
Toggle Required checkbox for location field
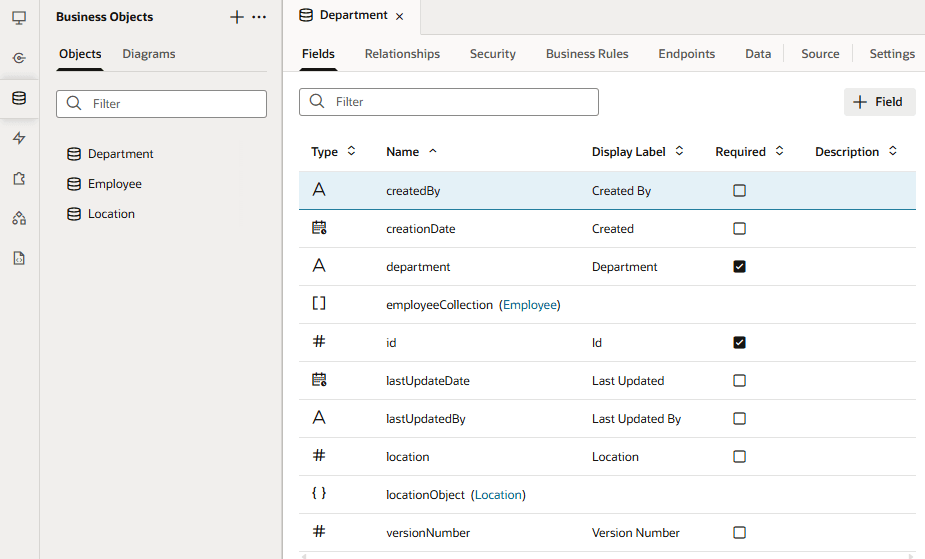pos(739,456)
